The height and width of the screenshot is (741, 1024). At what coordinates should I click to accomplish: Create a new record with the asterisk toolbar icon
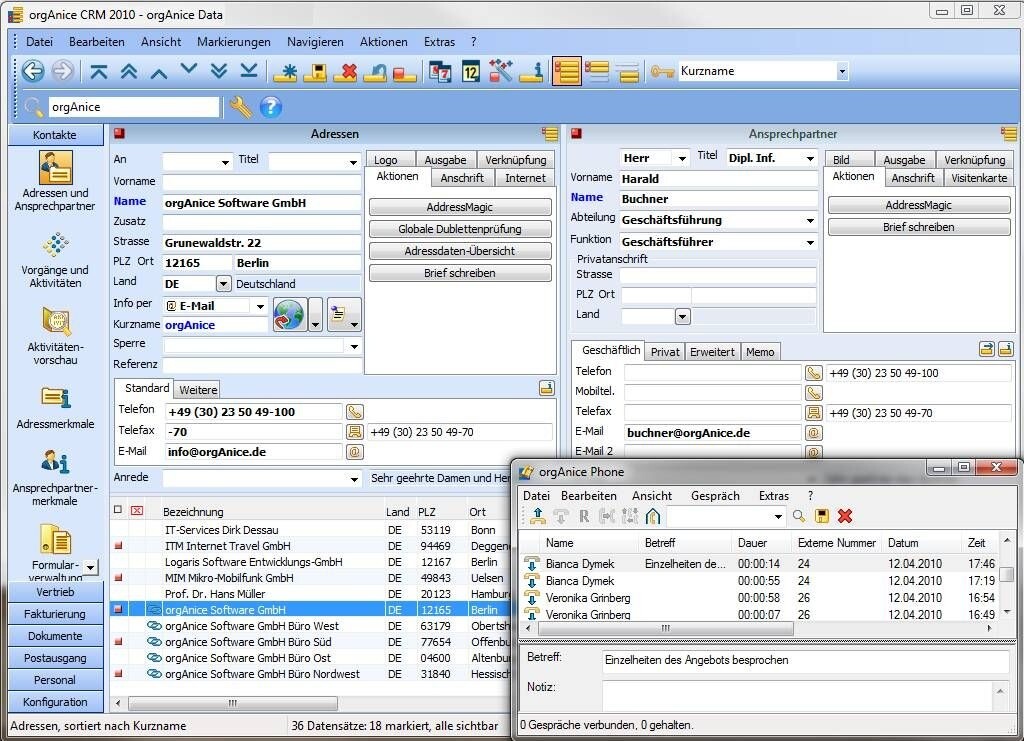point(288,71)
